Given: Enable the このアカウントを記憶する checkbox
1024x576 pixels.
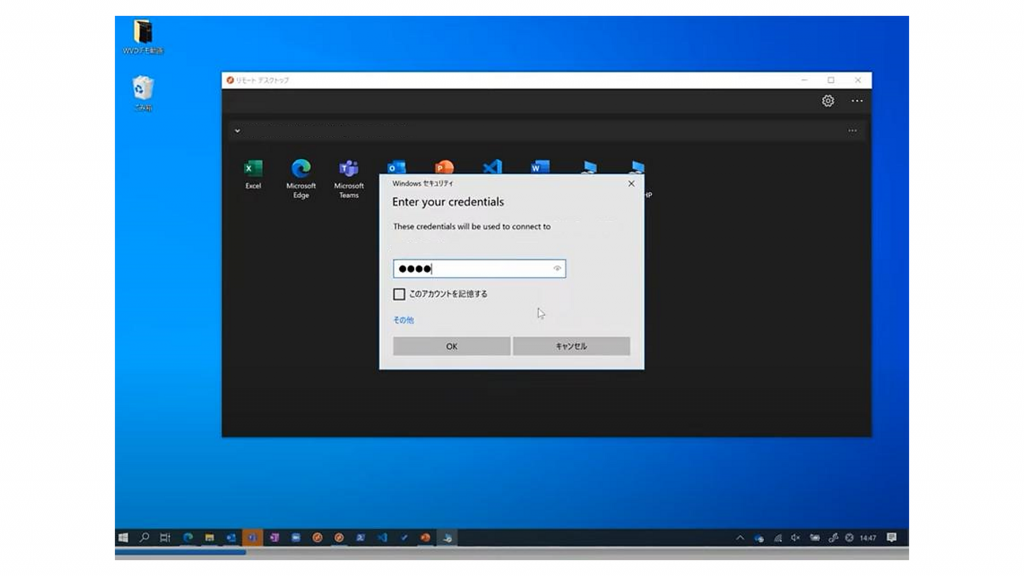Looking at the screenshot, I should click(x=399, y=294).
